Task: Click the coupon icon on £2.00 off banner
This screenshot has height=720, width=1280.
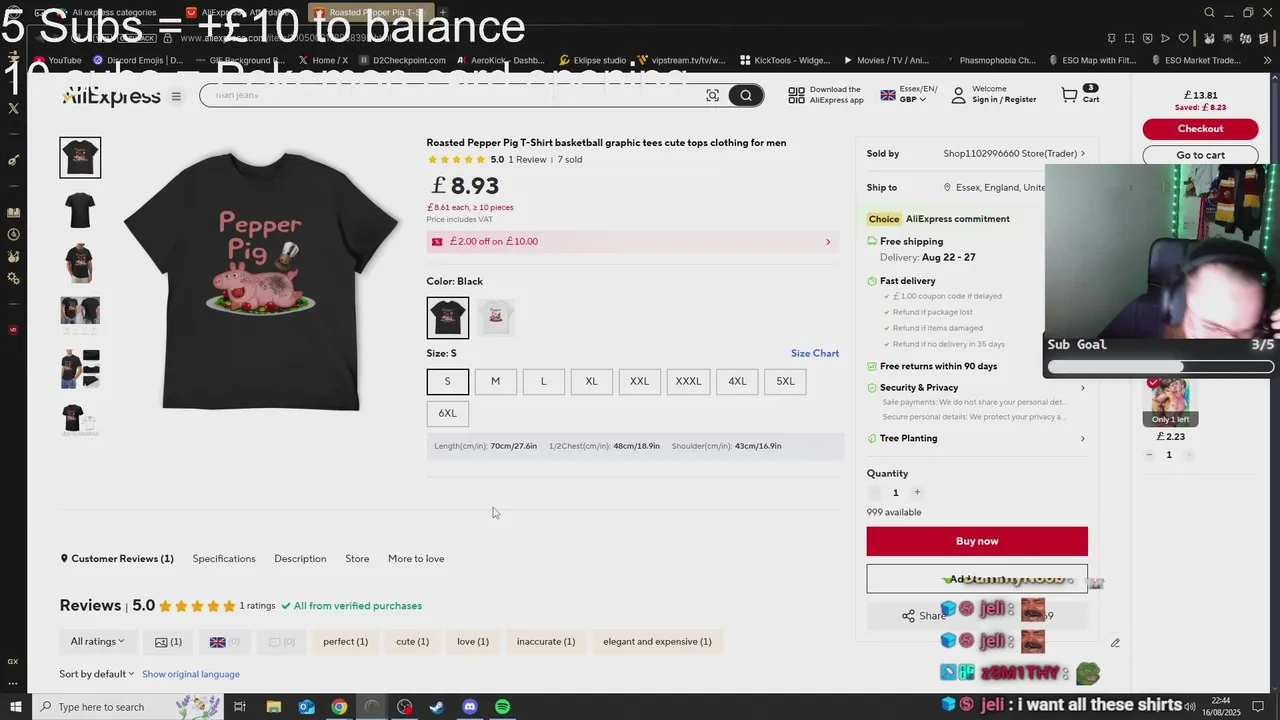Action: [437, 241]
